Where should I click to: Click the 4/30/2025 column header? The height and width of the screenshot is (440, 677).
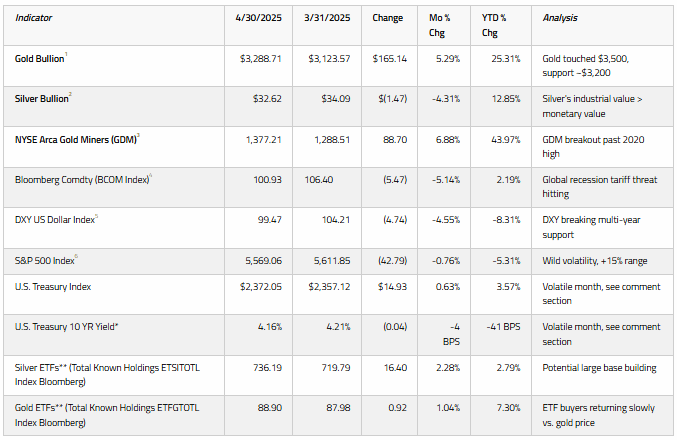(258, 18)
